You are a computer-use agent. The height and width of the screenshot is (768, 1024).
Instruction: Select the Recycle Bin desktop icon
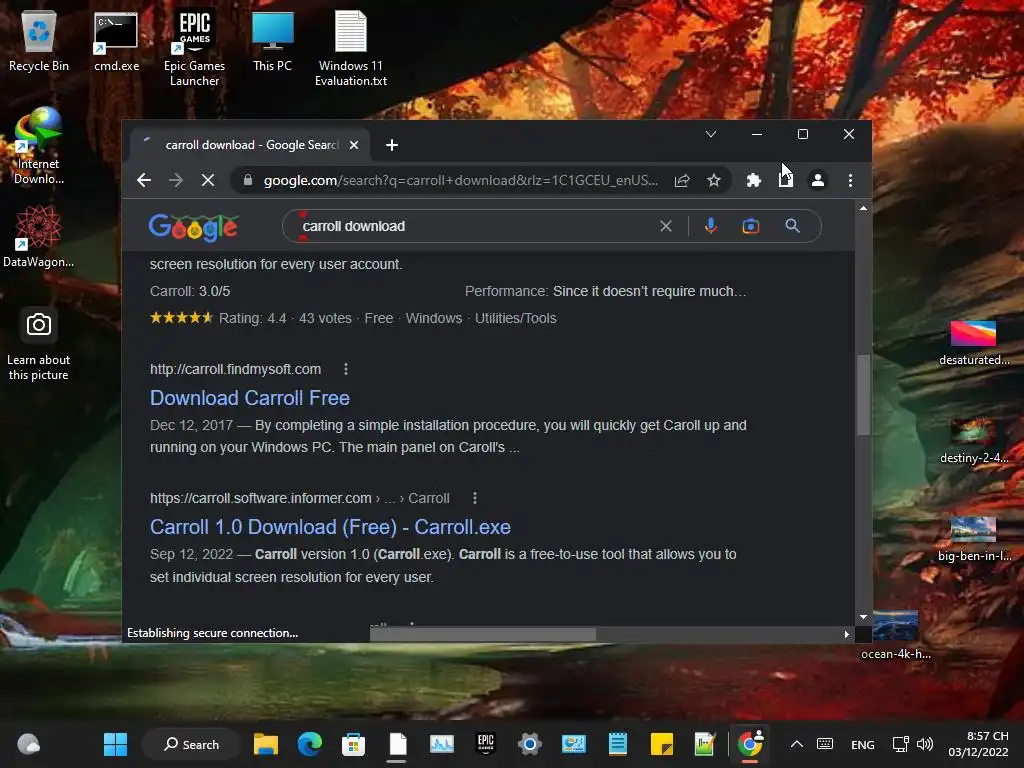click(39, 41)
